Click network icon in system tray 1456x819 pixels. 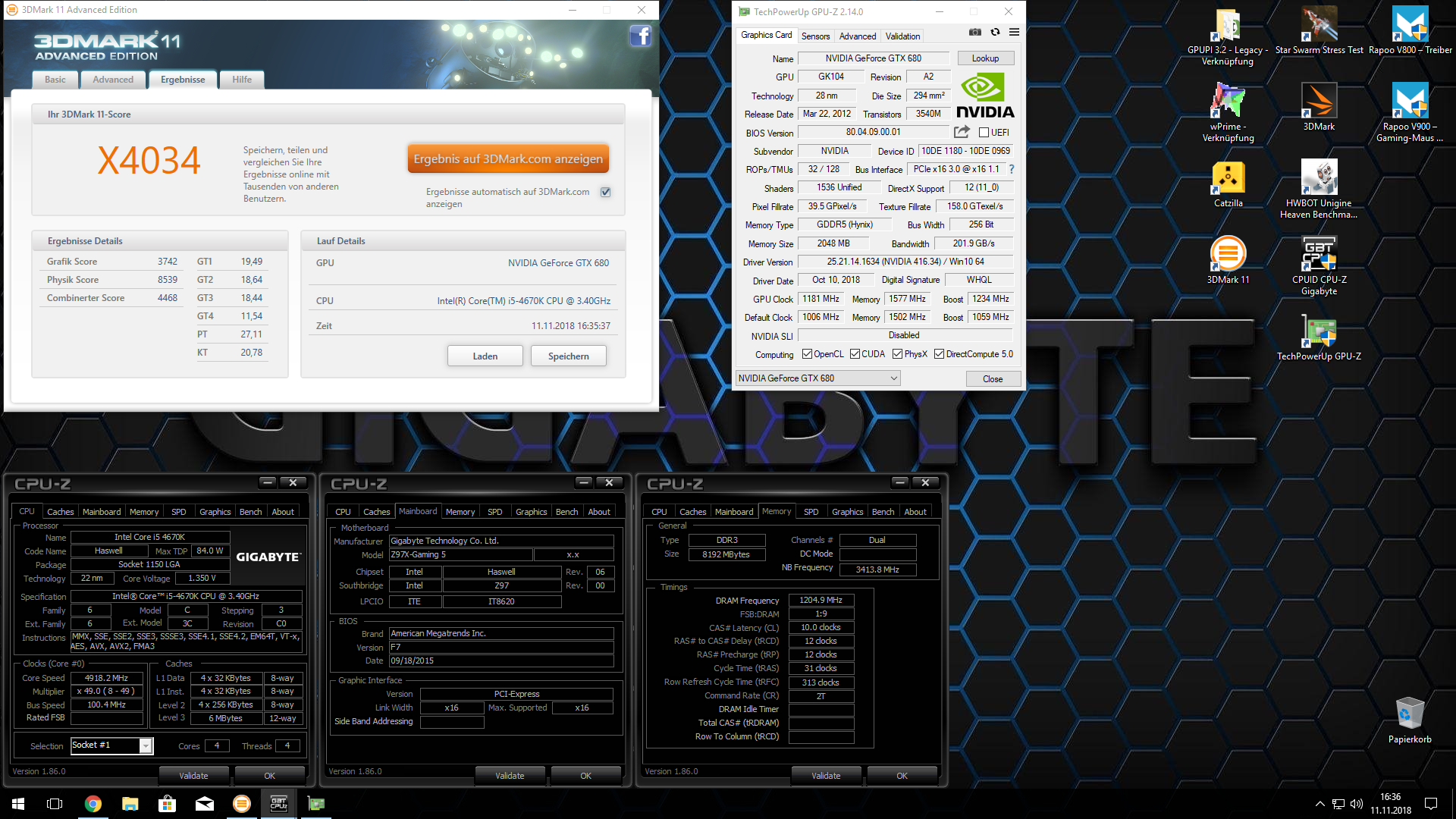point(1338,804)
